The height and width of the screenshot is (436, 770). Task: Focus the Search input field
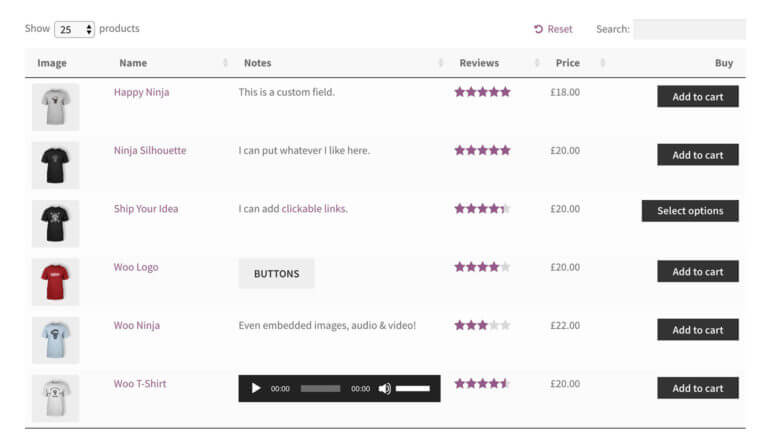click(x=689, y=29)
